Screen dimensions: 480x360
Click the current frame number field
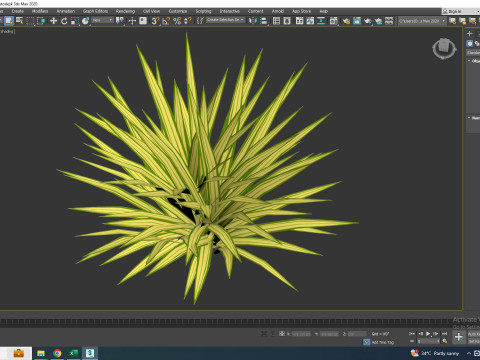[428, 341]
